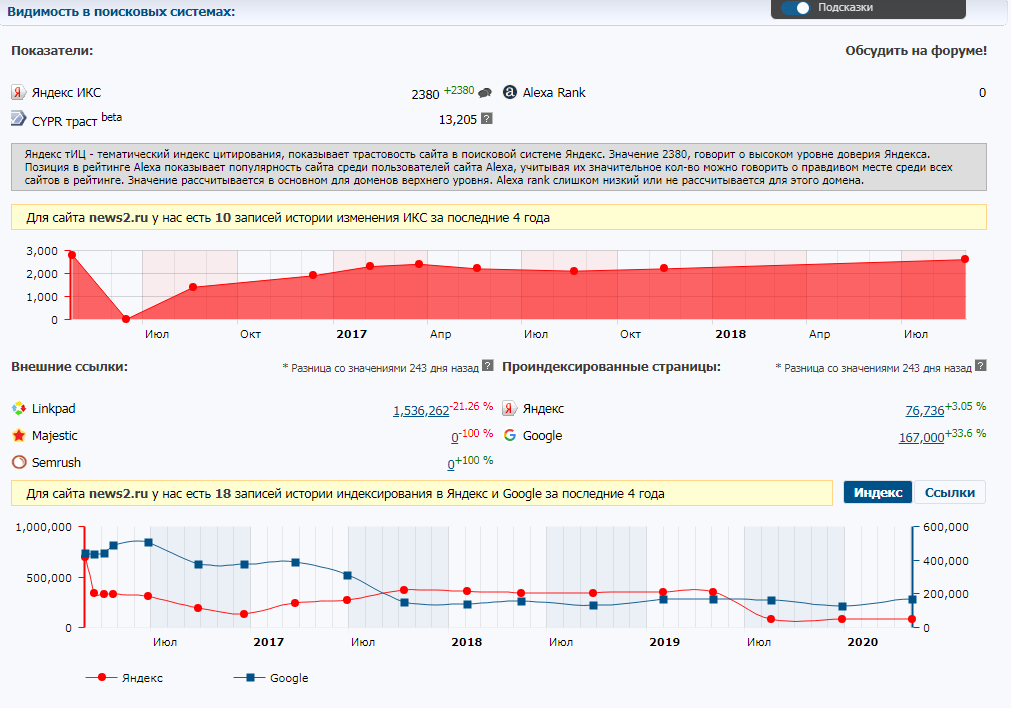Toggle Яндекс series in chart legend
Viewport: 1011px width, 708px height.
[124, 678]
